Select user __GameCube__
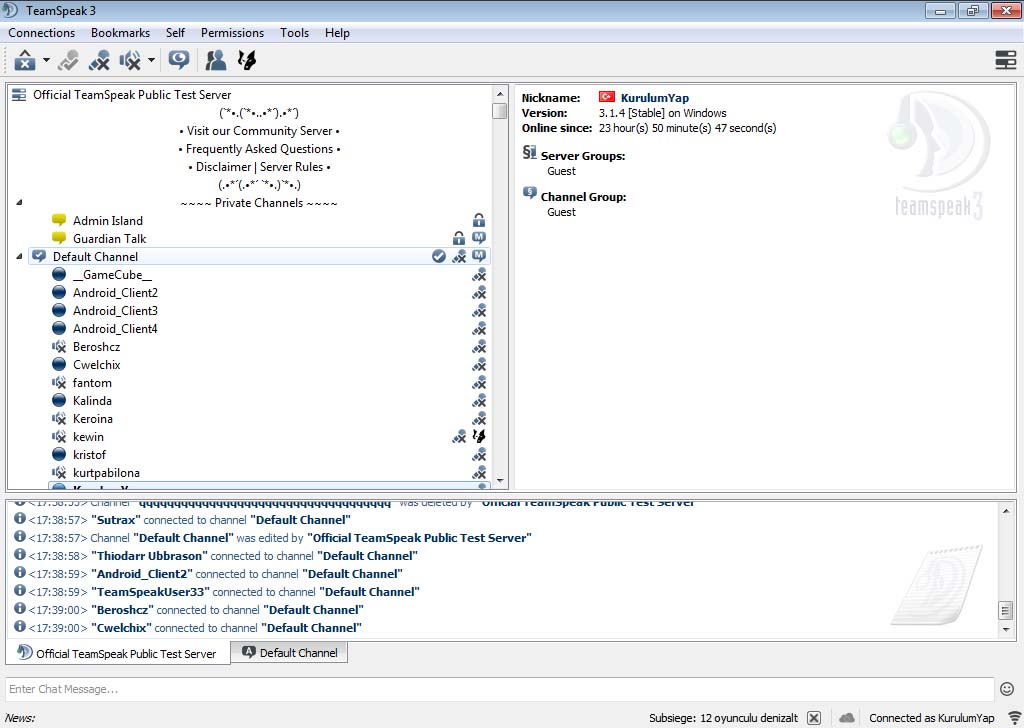 coord(112,275)
